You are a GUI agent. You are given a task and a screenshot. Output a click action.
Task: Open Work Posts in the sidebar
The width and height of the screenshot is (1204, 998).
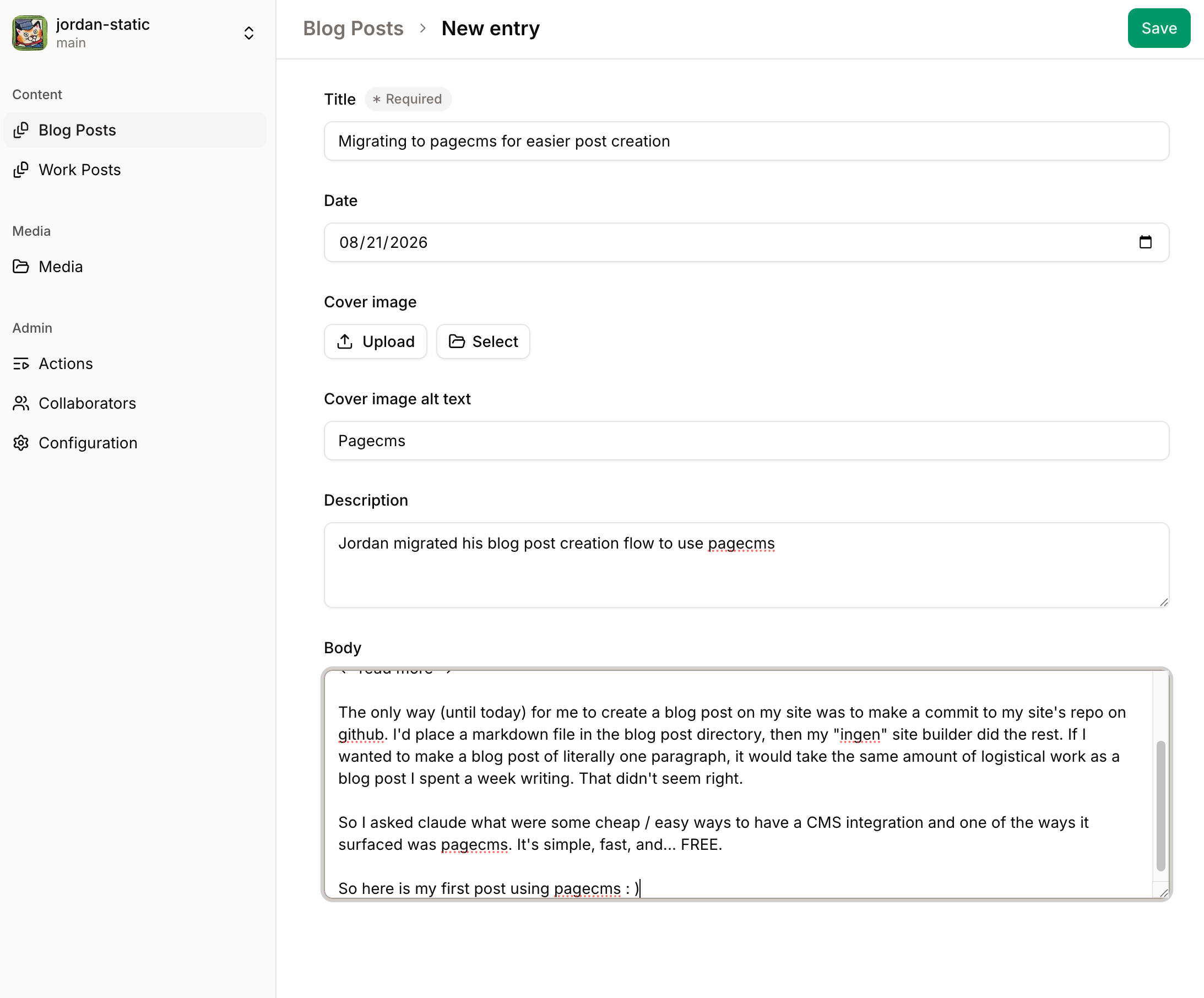135,170
